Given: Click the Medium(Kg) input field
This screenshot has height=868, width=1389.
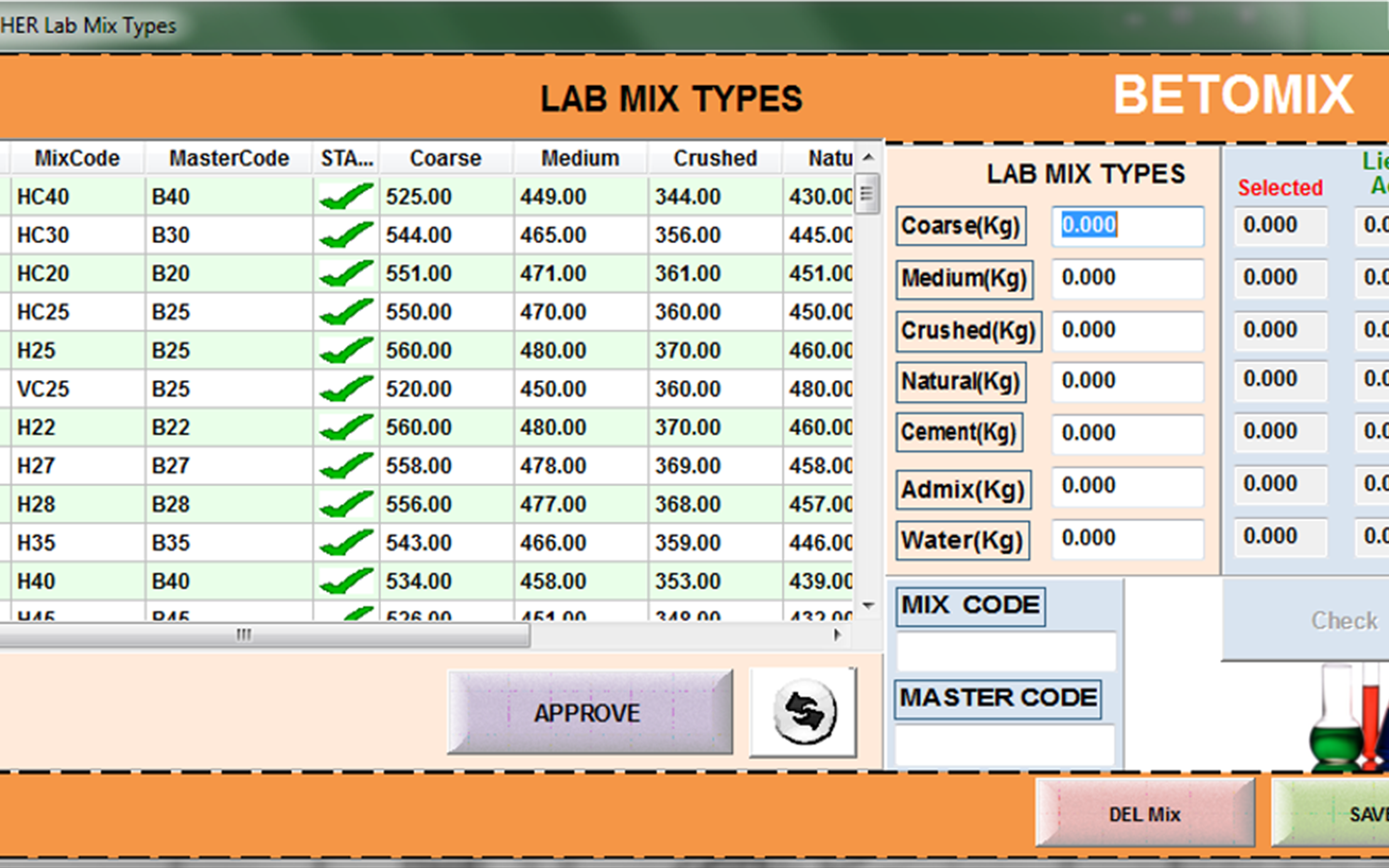Looking at the screenshot, I should click(1127, 278).
